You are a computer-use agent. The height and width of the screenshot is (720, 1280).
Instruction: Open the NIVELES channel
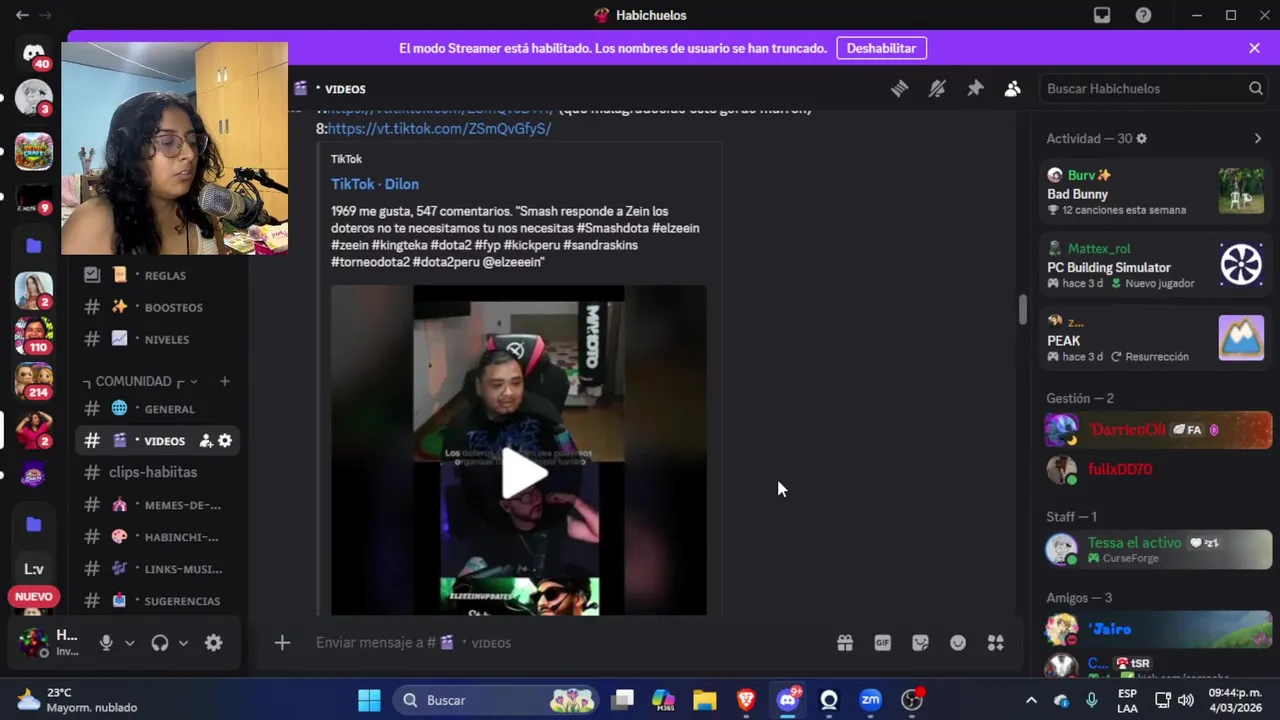(160, 339)
